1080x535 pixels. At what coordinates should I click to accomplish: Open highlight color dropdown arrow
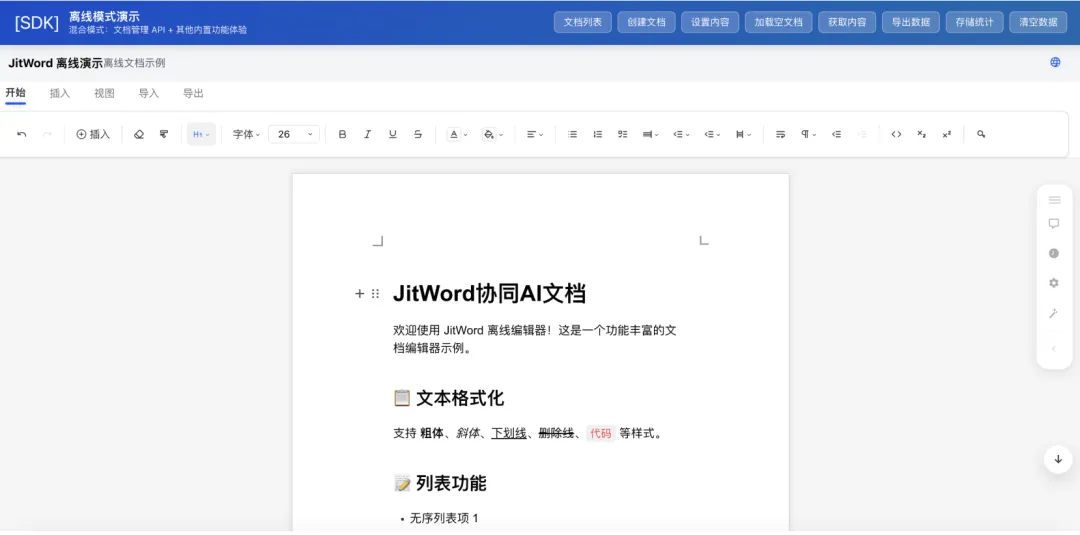point(501,135)
